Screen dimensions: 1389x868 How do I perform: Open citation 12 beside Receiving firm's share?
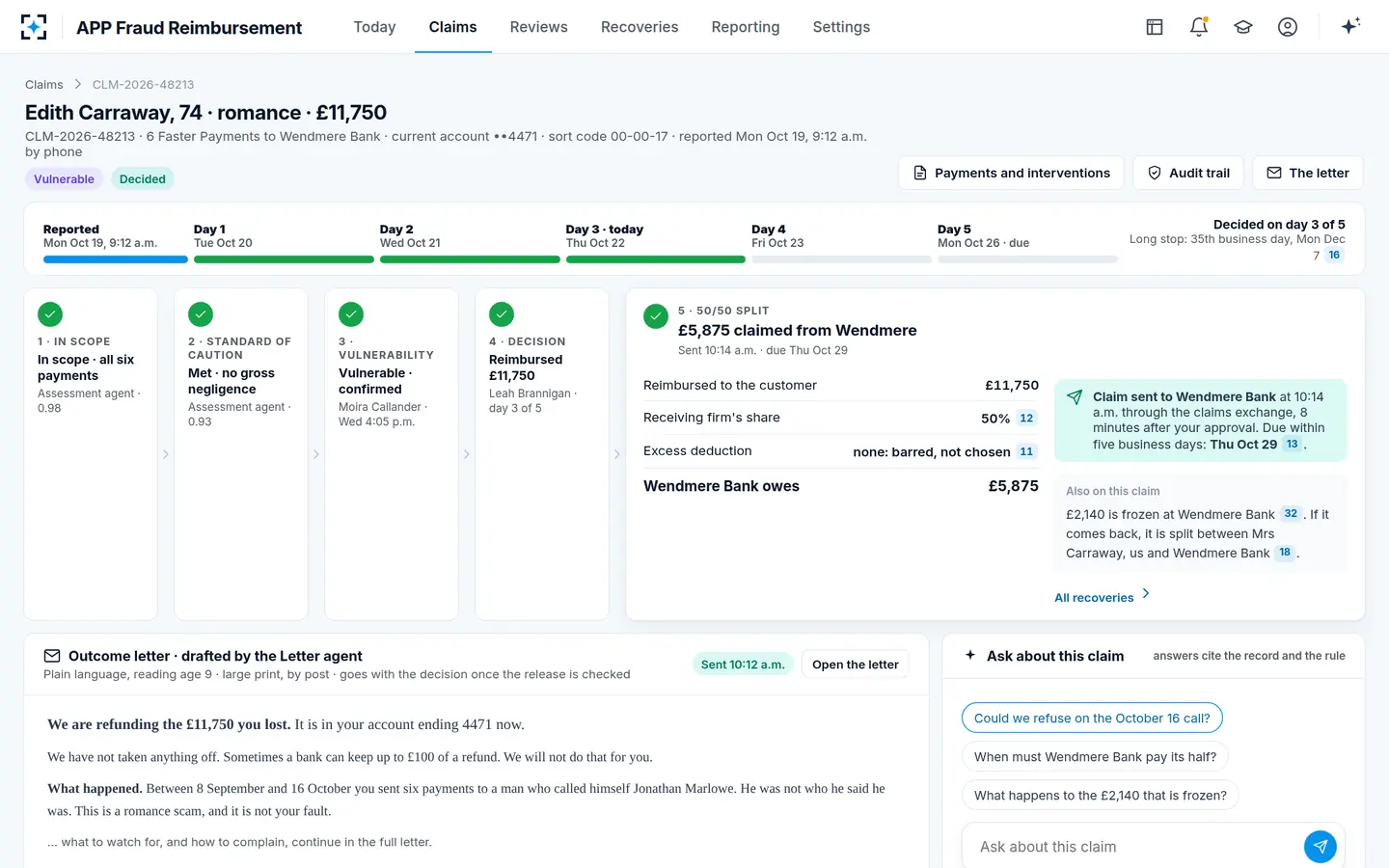tap(1026, 418)
